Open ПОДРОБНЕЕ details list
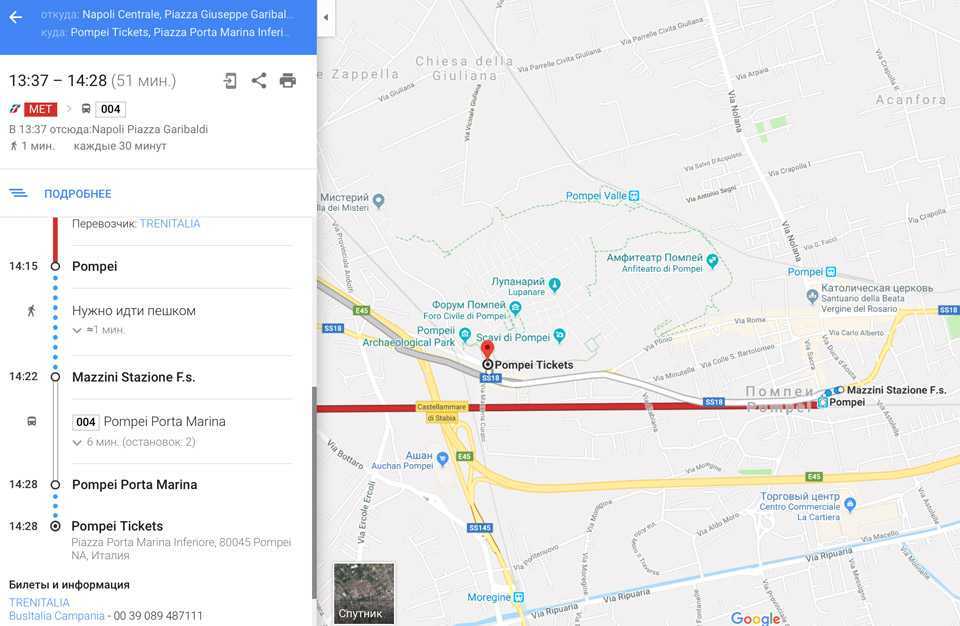Screen dimensions: 960x626 point(78,194)
